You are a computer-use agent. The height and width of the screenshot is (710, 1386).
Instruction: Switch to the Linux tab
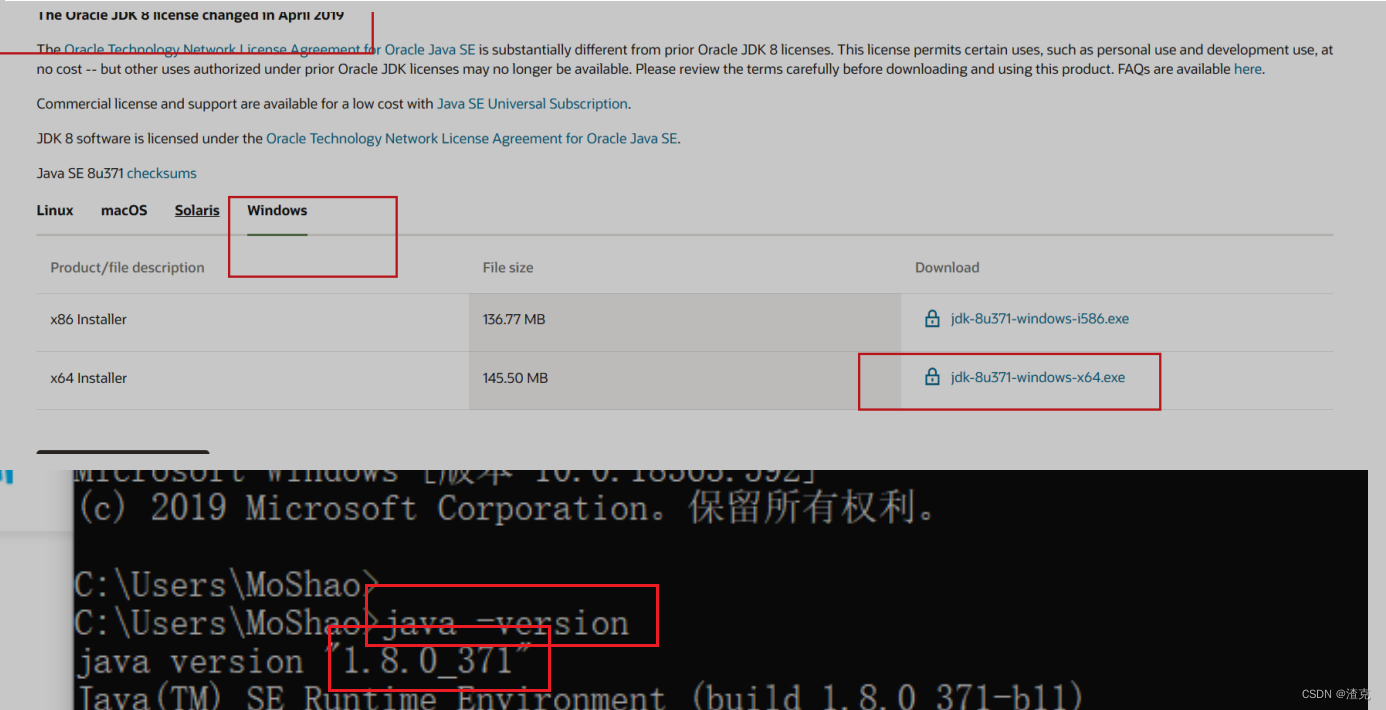pos(54,210)
